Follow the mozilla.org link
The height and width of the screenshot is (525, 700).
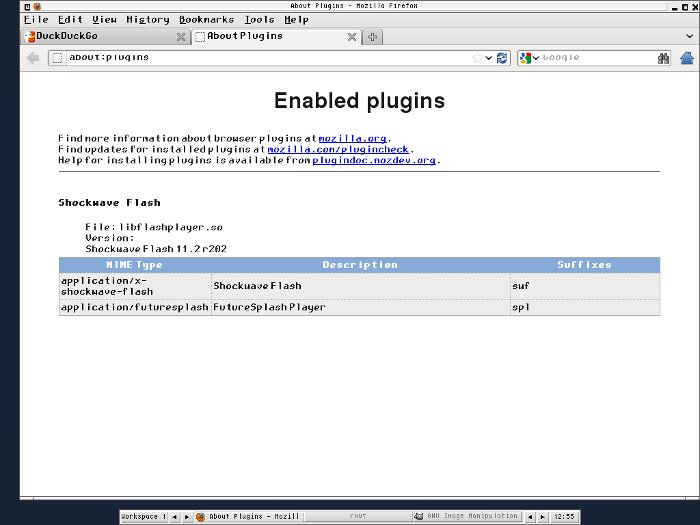(x=352, y=138)
